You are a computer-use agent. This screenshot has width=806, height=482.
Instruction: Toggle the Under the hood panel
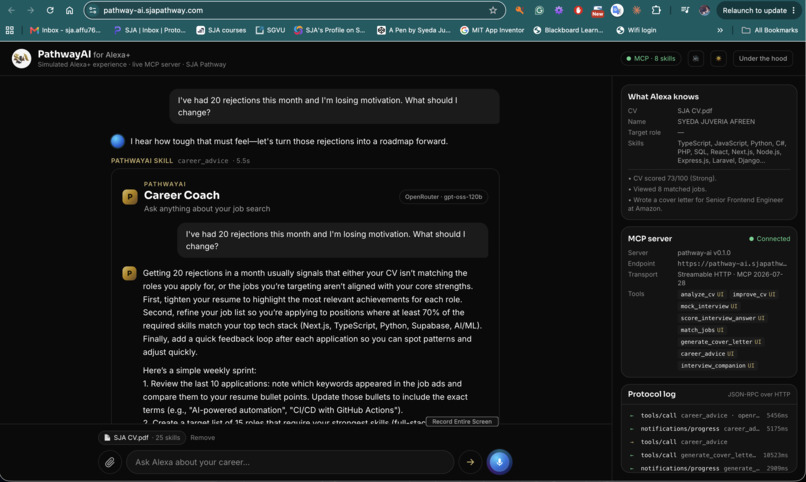[x=762, y=59]
